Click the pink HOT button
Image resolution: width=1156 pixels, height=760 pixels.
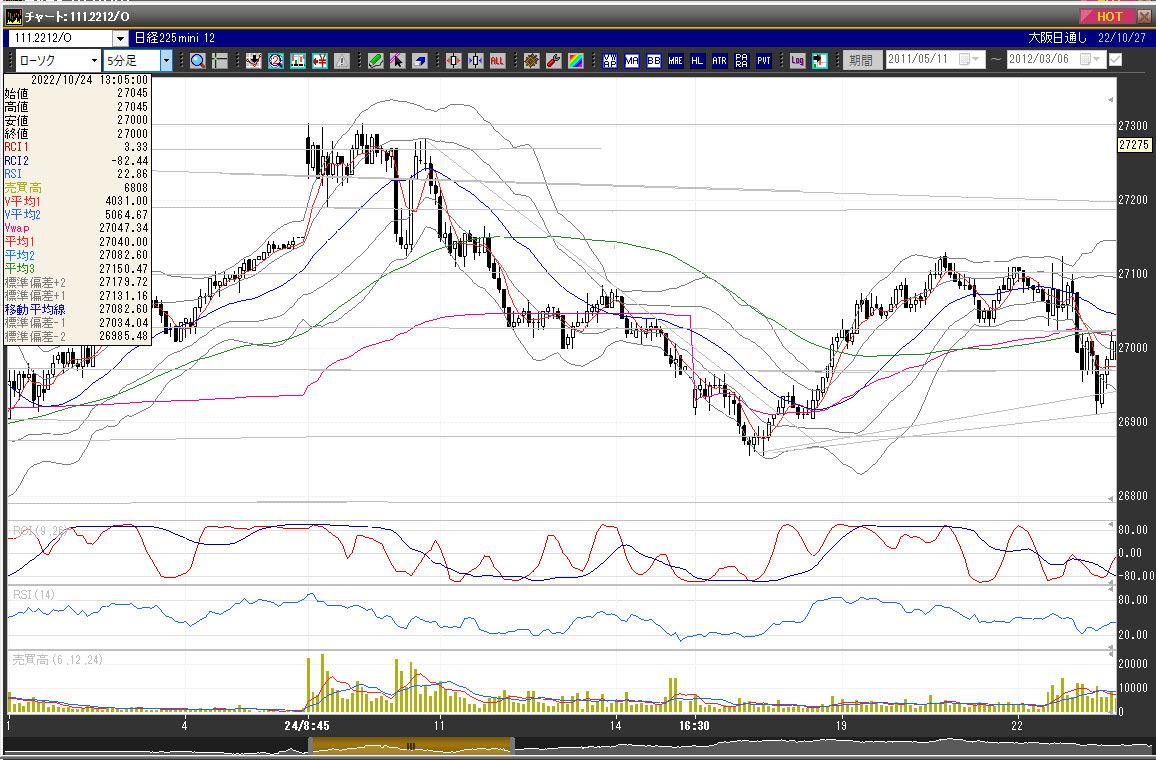pyautogui.click(x=1108, y=16)
